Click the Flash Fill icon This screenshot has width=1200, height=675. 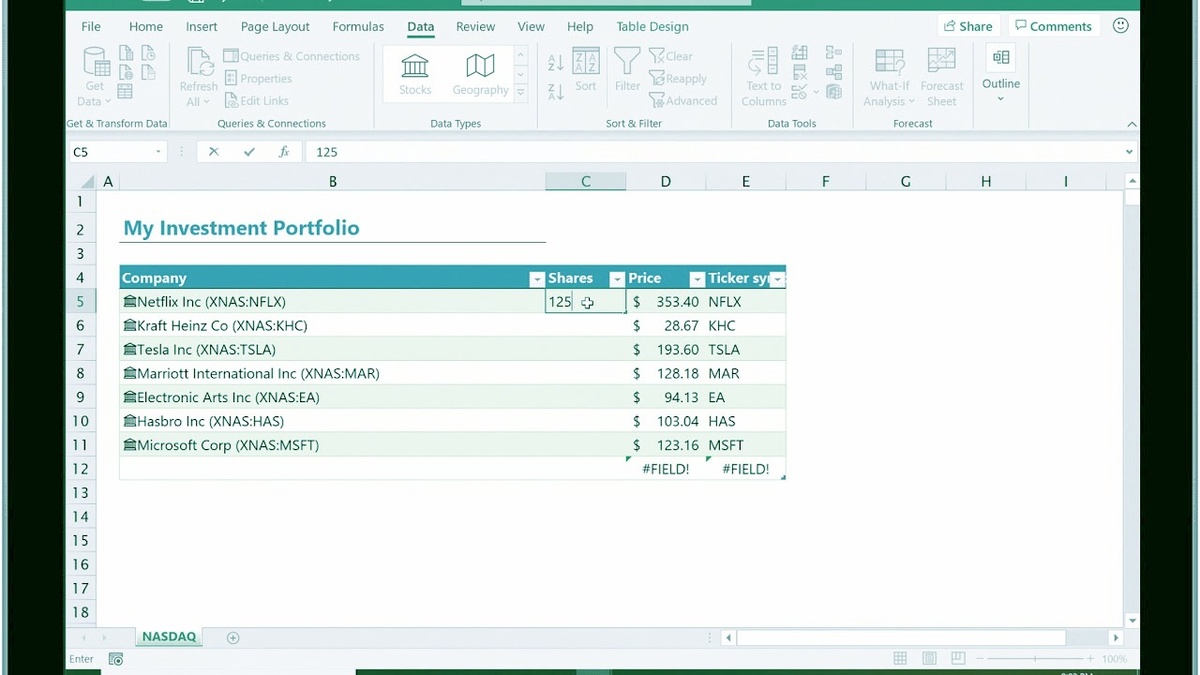click(x=800, y=52)
